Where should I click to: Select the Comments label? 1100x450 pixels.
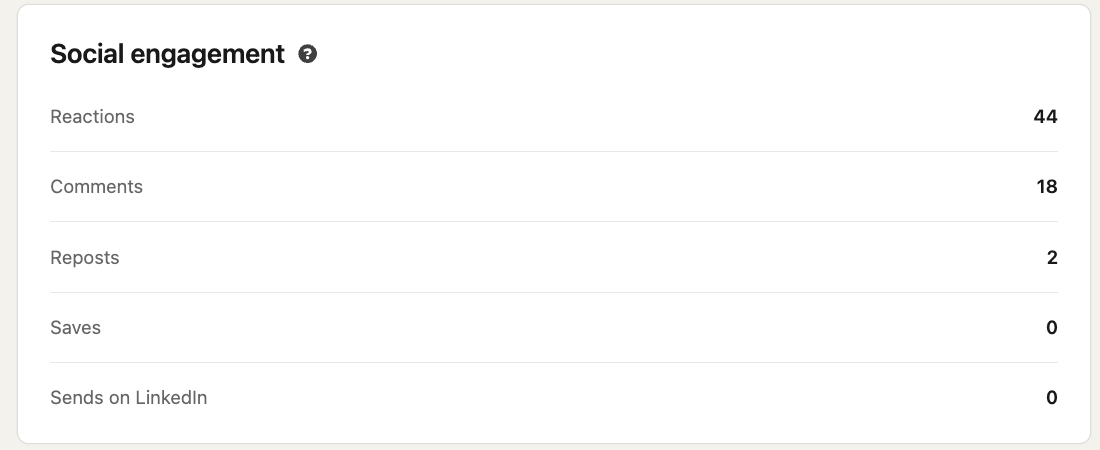pyautogui.click(x=96, y=187)
